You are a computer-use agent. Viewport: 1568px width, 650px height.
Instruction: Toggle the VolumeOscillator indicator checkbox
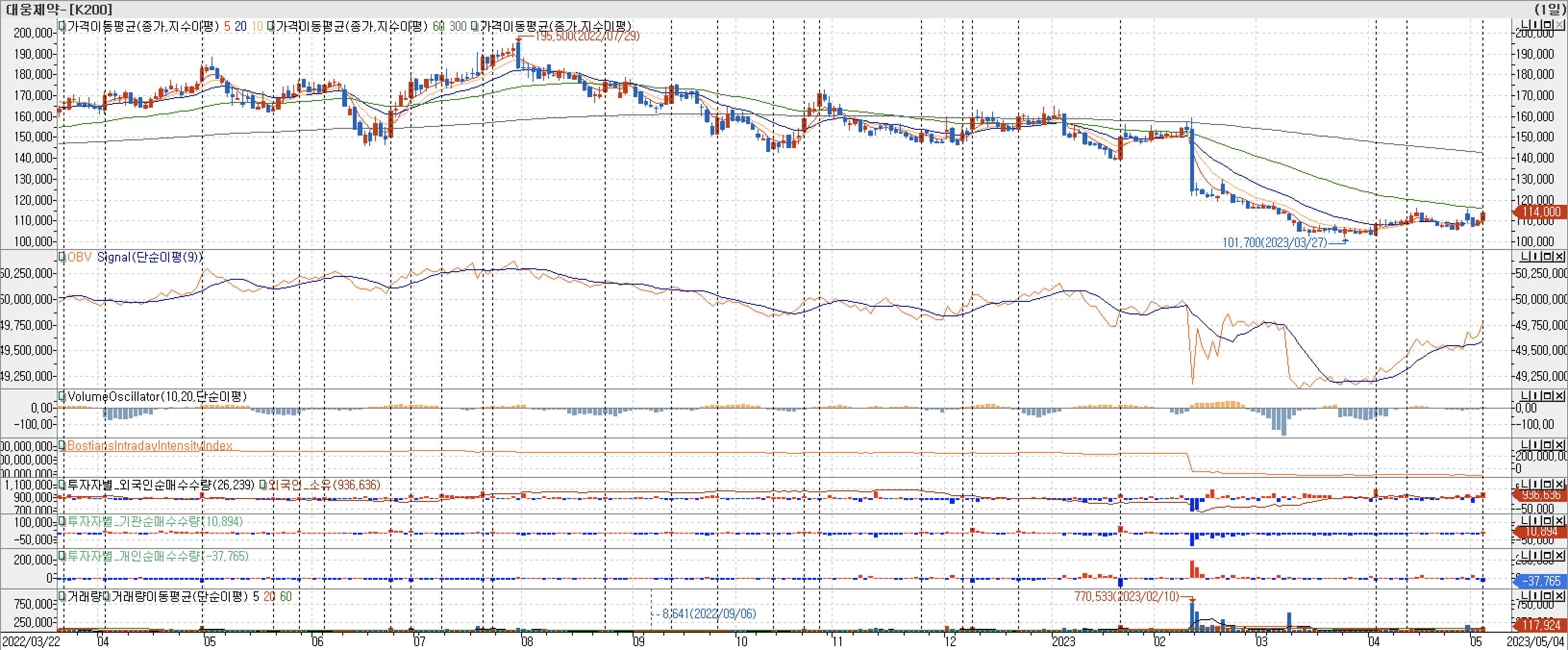pyautogui.click(x=62, y=397)
